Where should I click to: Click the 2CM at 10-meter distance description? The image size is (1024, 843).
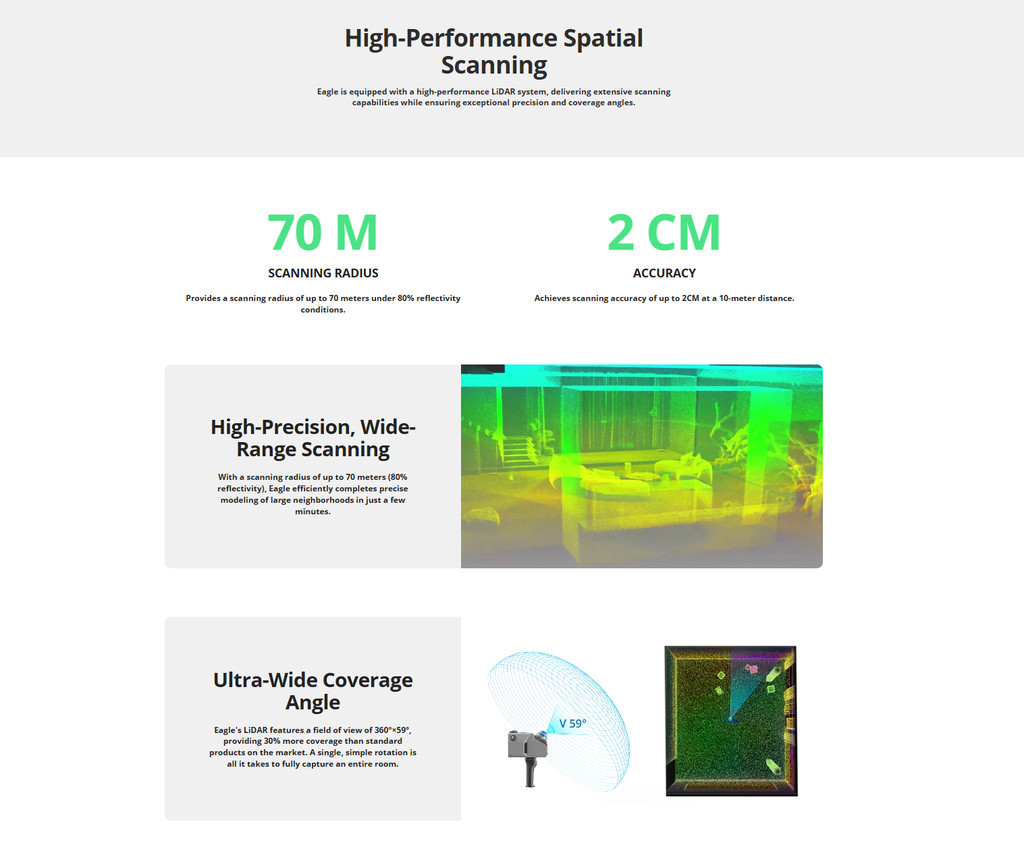coord(664,298)
